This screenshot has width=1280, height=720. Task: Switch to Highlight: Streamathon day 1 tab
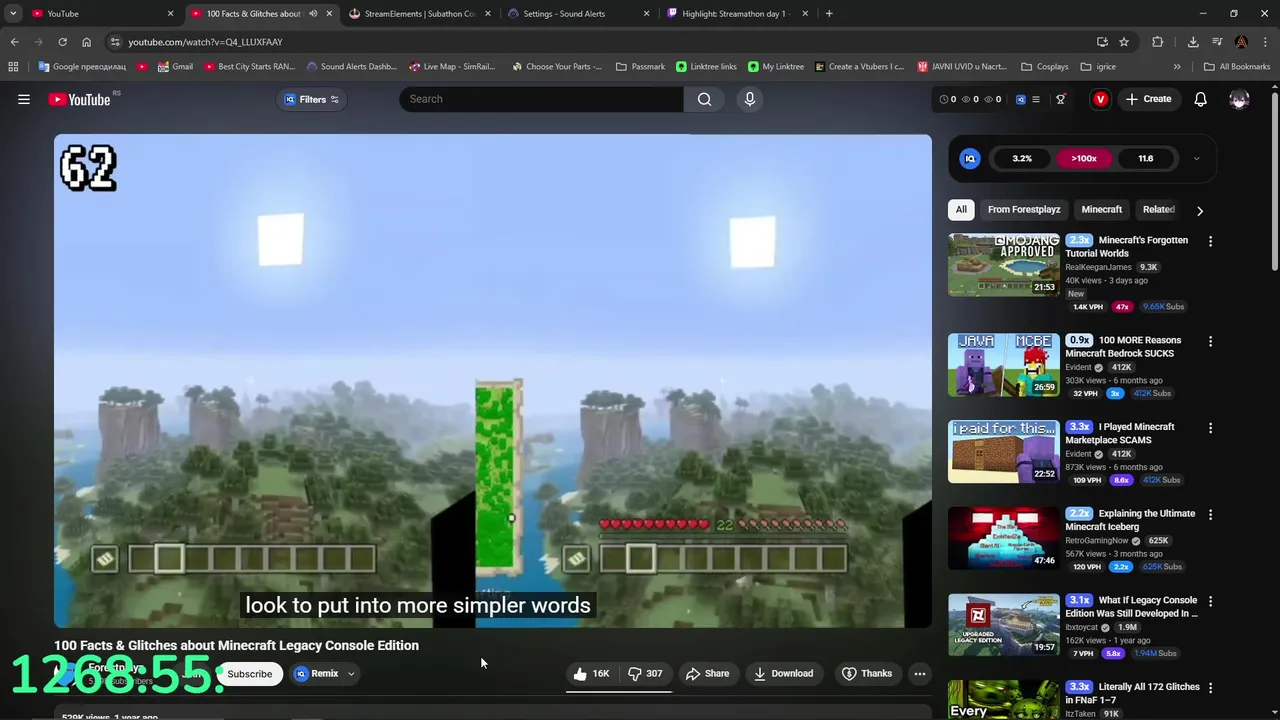coord(737,14)
